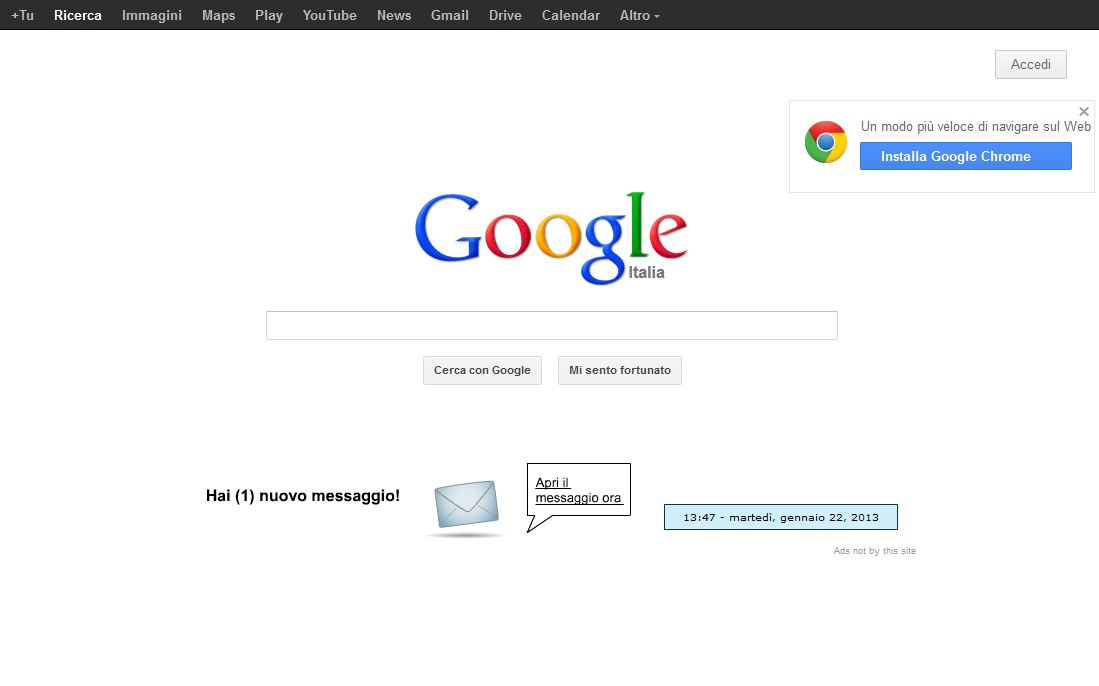Open Maps from top bar
This screenshot has width=1099, height=686.
point(219,15)
